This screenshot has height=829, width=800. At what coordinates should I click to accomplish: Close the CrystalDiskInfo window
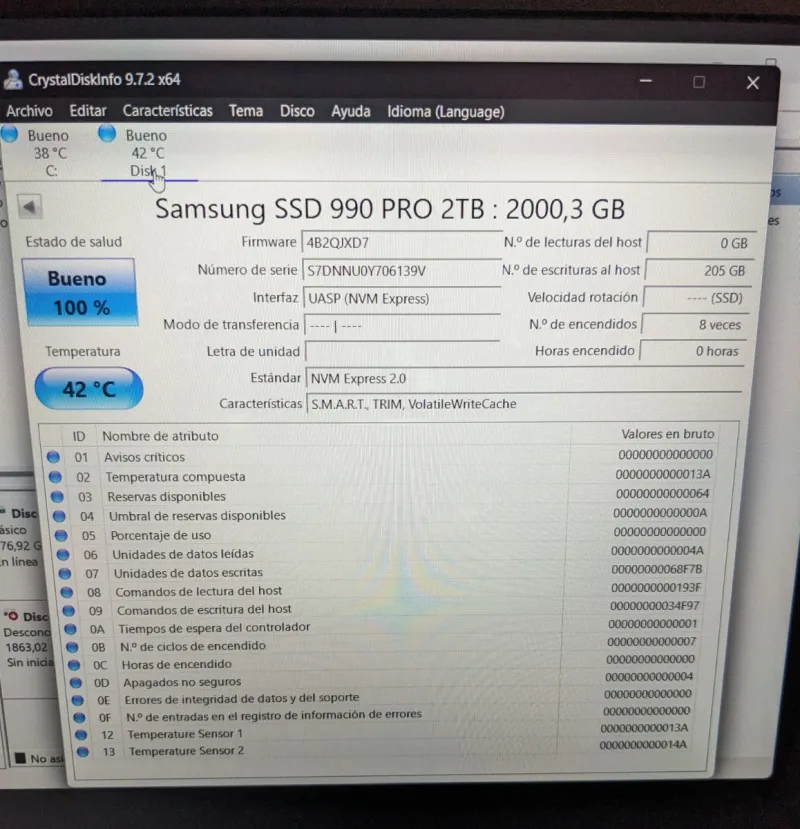coord(753,82)
